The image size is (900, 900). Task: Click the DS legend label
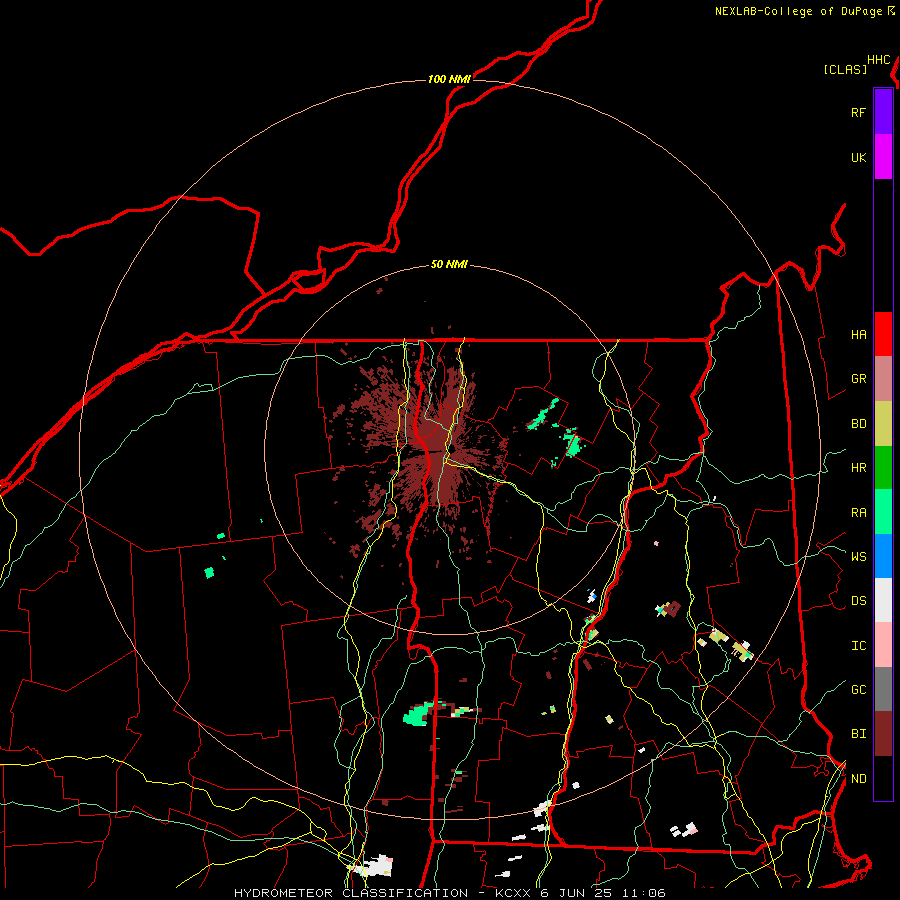click(x=858, y=601)
